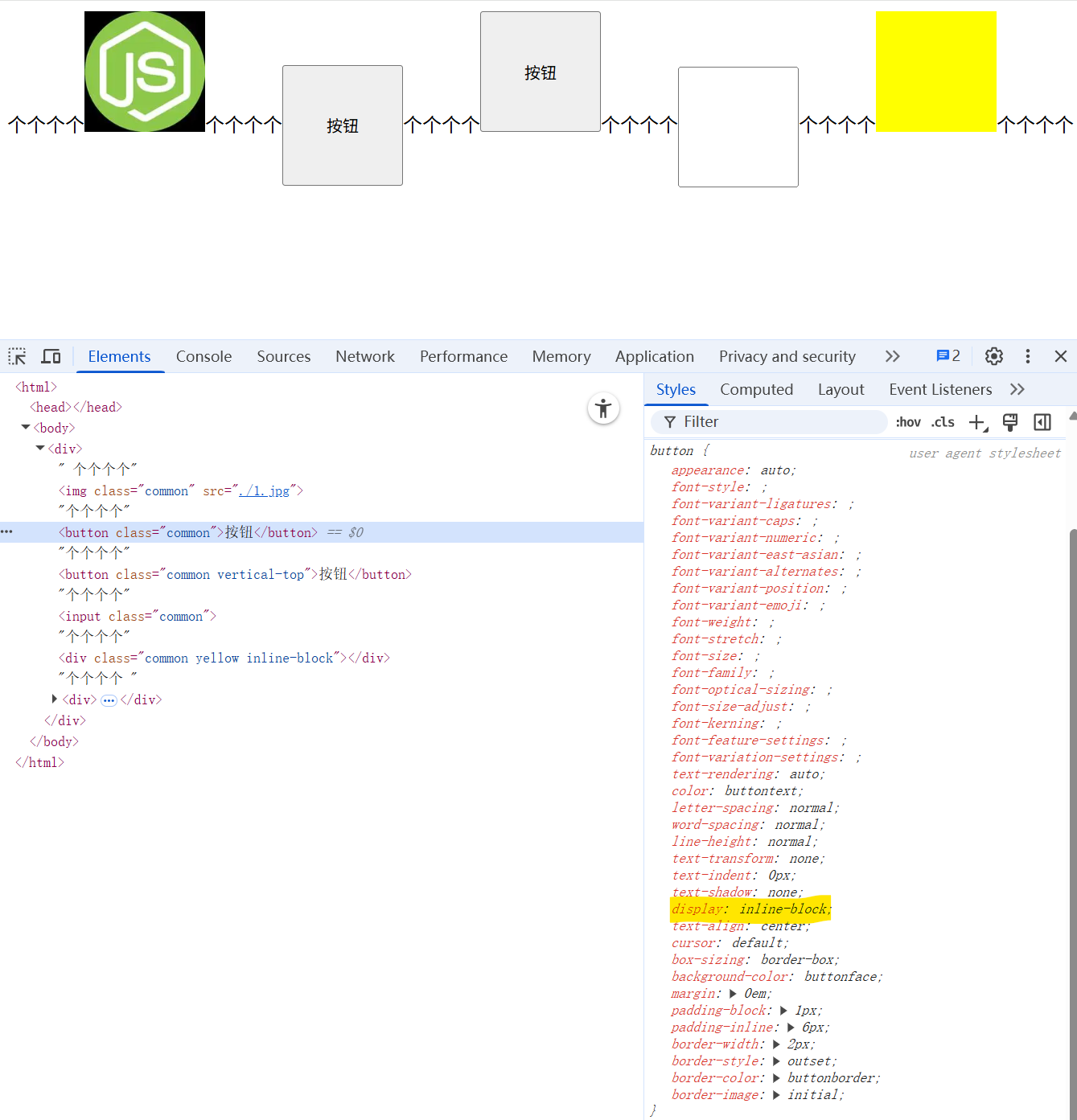Show more DevTools panels chevron
This screenshot has height=1120, width=1077.
pos(892,356)
